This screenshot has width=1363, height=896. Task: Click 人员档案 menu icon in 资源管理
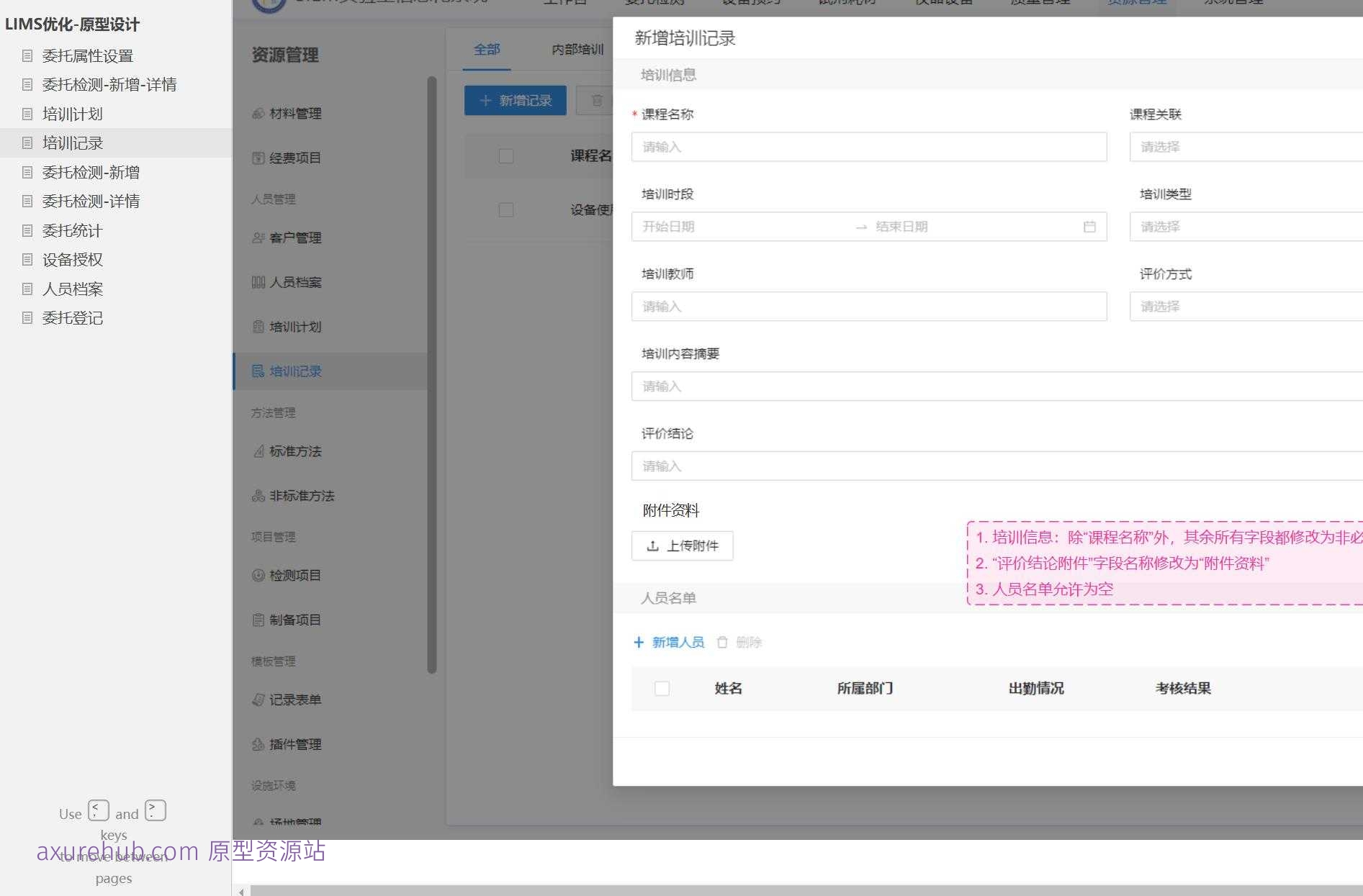pos(258,282)
